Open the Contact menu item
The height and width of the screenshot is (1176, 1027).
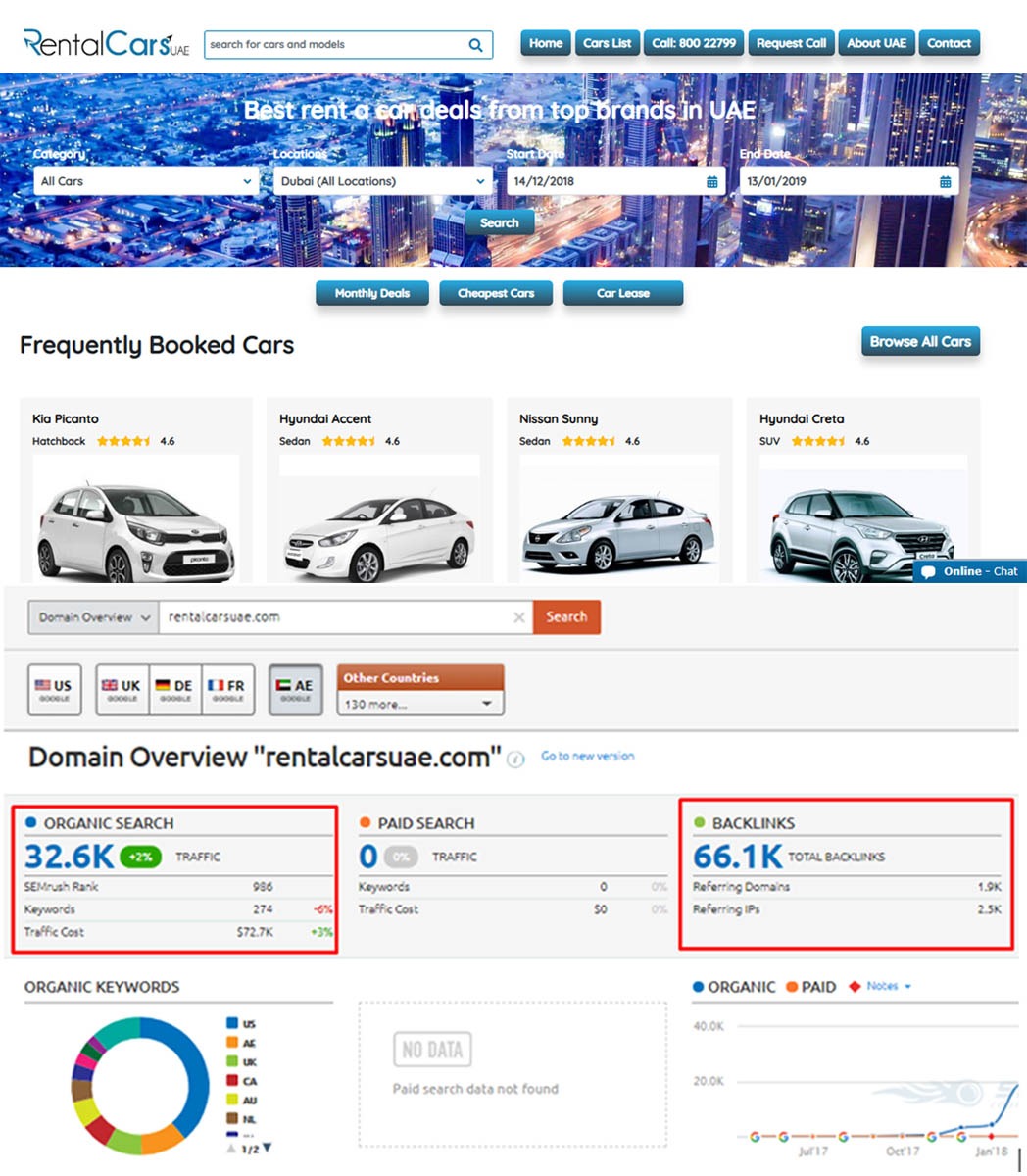[x=949, y=43]
